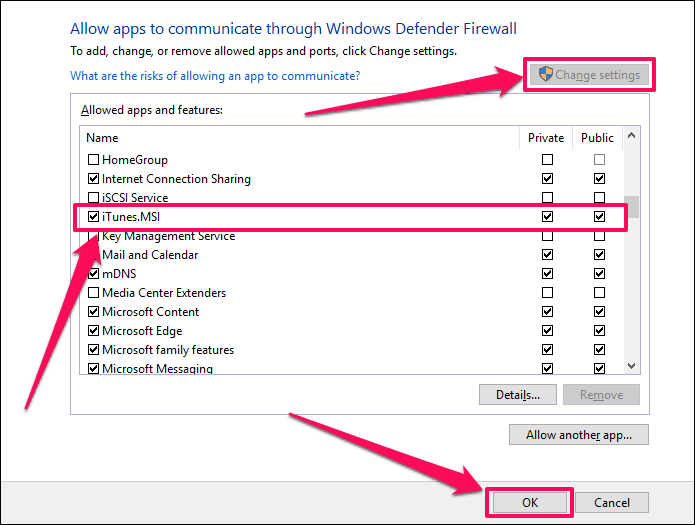Enable the iSCSI Service name checkbox
695x525 pixels.
point(93,197)
